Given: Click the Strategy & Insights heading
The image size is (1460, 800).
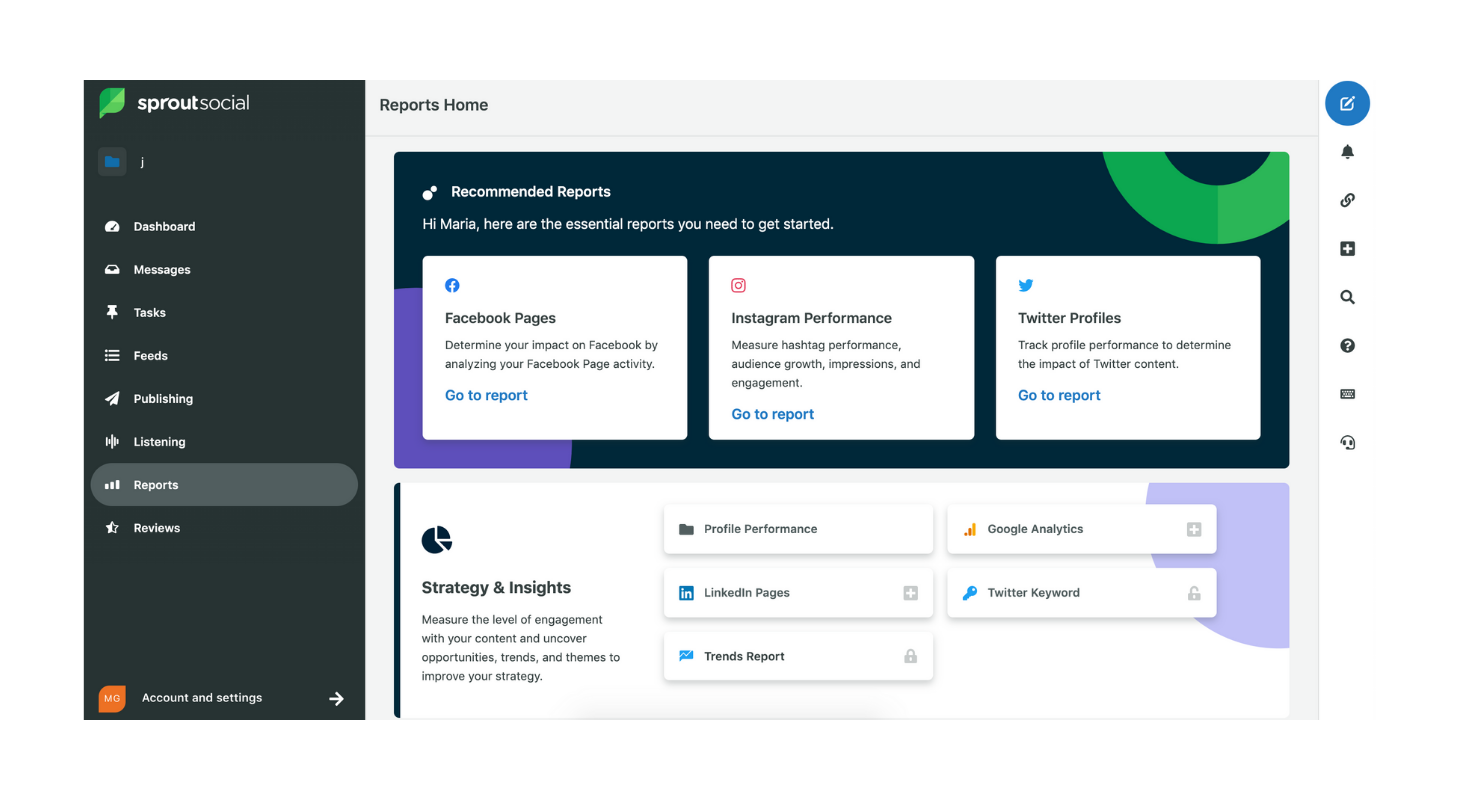Looking at the screenshot, I should (x=496, y=588).
